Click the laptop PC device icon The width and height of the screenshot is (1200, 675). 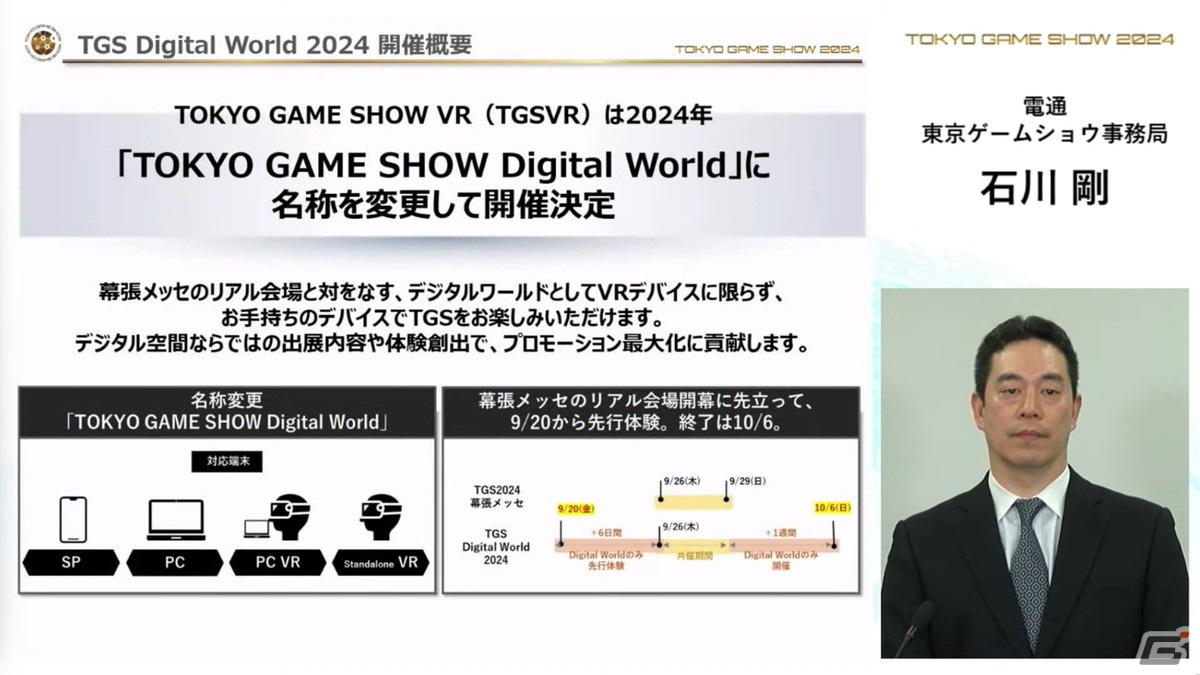click(177, 521)
